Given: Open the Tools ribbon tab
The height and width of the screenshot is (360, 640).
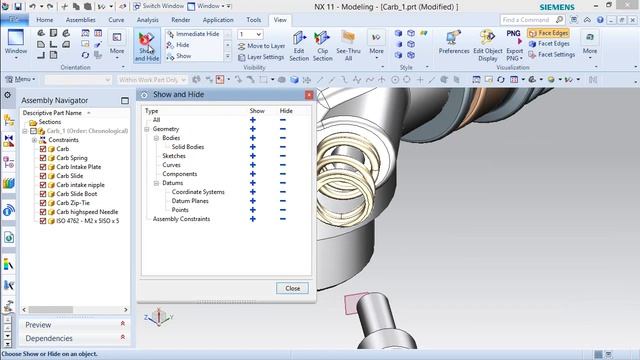Looking at the screenshot, I should (x=253, y=20).
